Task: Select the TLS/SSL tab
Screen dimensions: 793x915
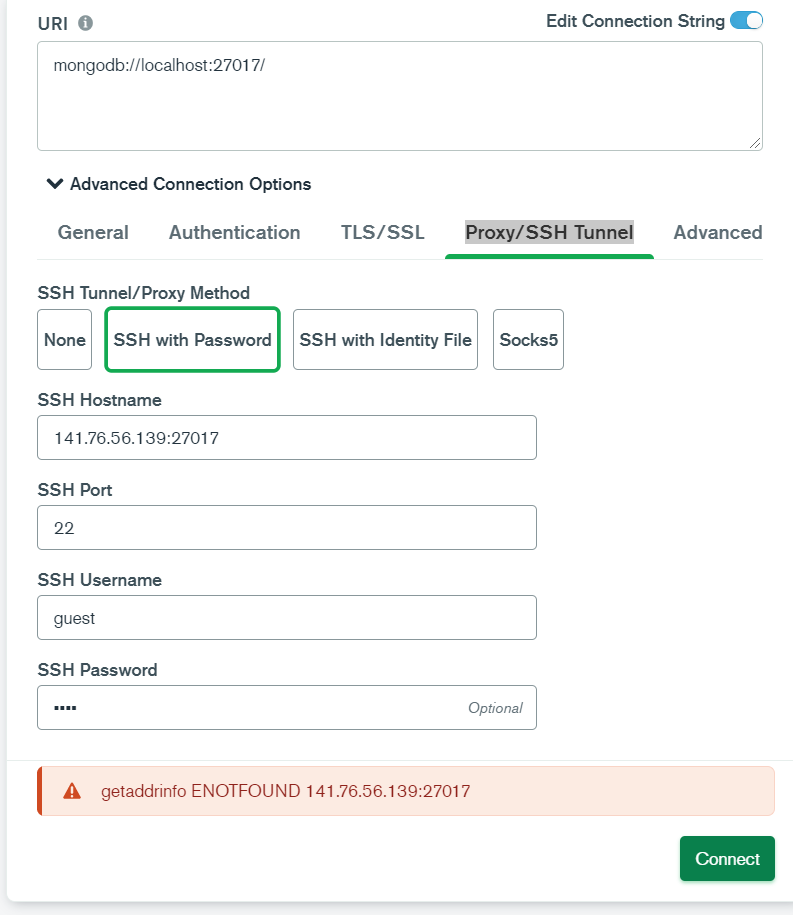Action: point(382,233)
